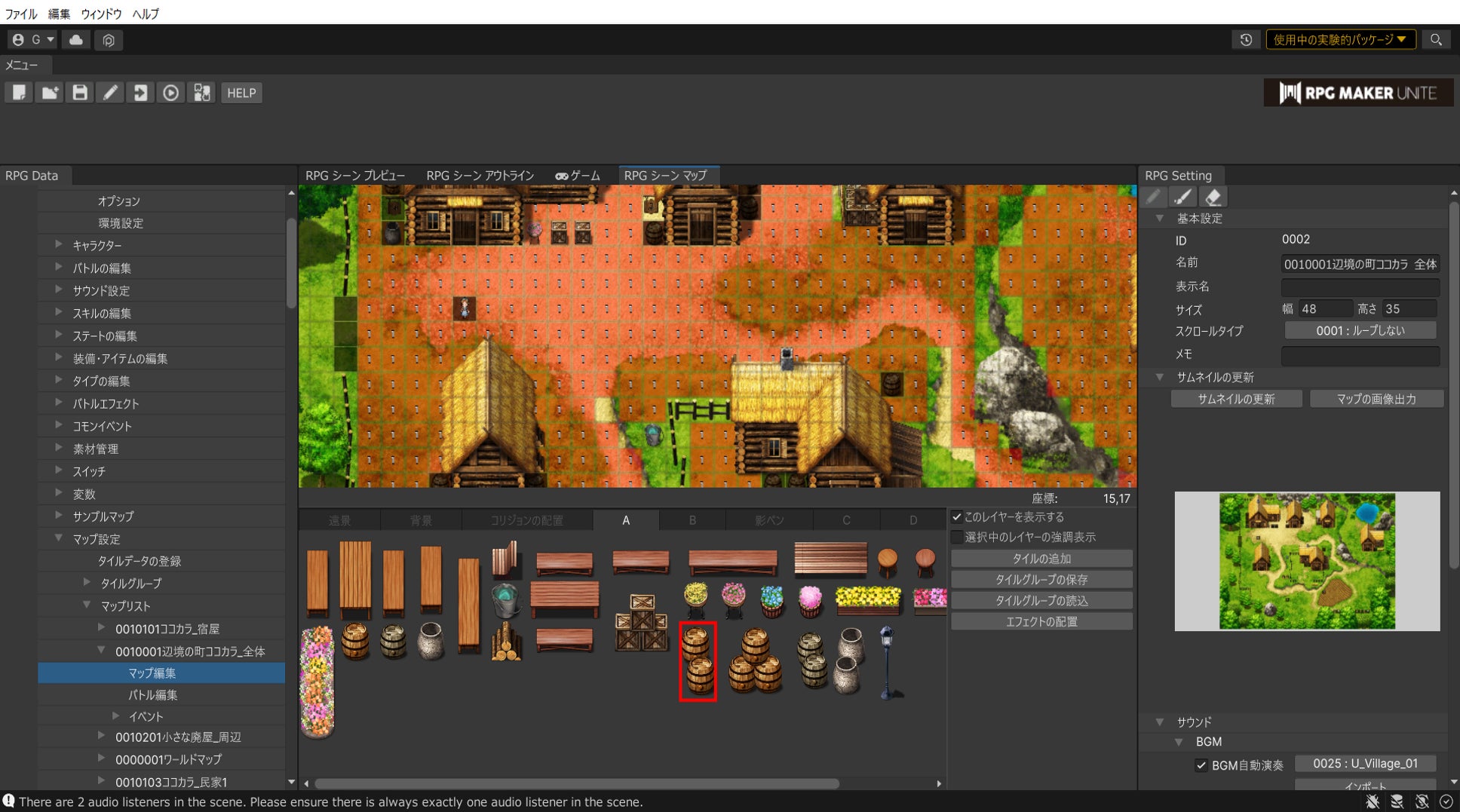Collapse the マップ設定 tree item
Viewport: 1460px width, 812px height.
point(58,538)
